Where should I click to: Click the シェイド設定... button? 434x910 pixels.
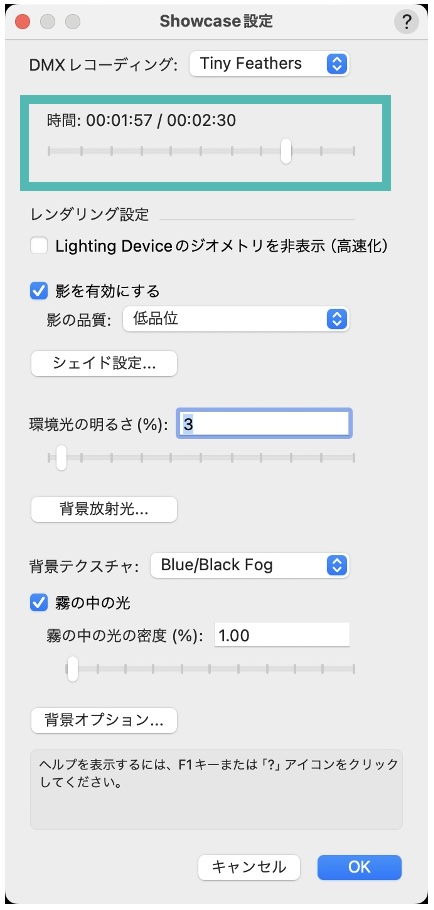pyautogui.click(x=104, y=363)
